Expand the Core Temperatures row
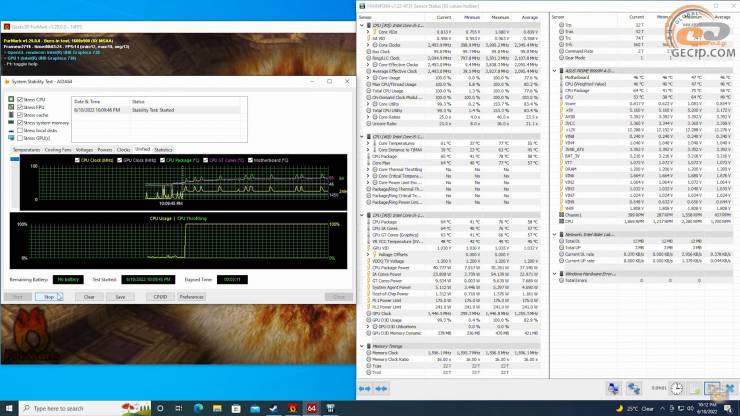Viewport: 740px width, 416px height. 368,143
